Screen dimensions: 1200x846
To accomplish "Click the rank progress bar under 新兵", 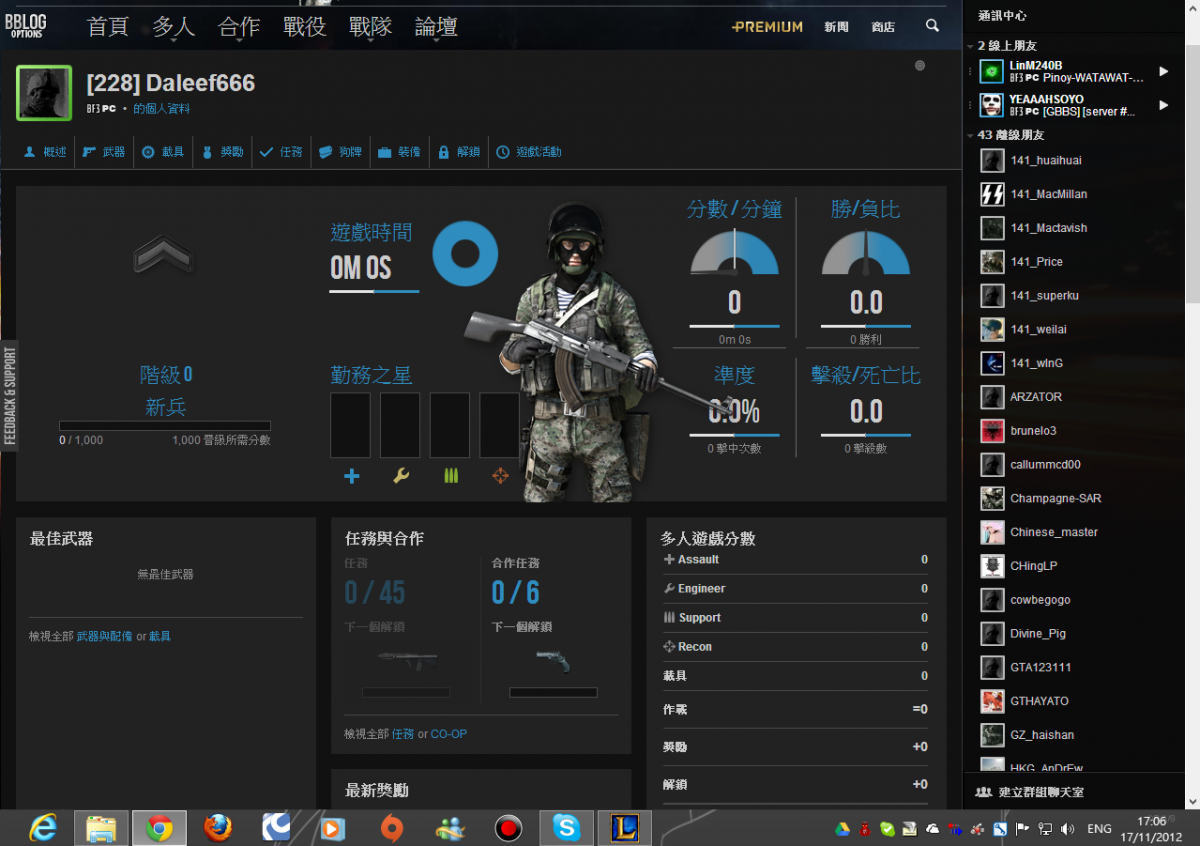I will tap(164, 425).
